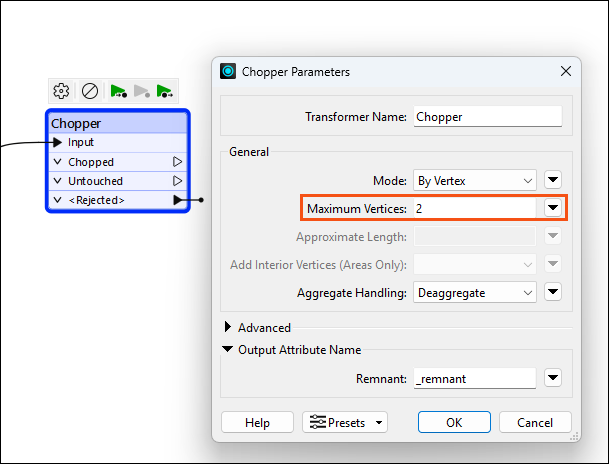Open the Mode dropdown set to By Vertex
The width and height of the screenshot is (609, 464).
tap(475, 181)
